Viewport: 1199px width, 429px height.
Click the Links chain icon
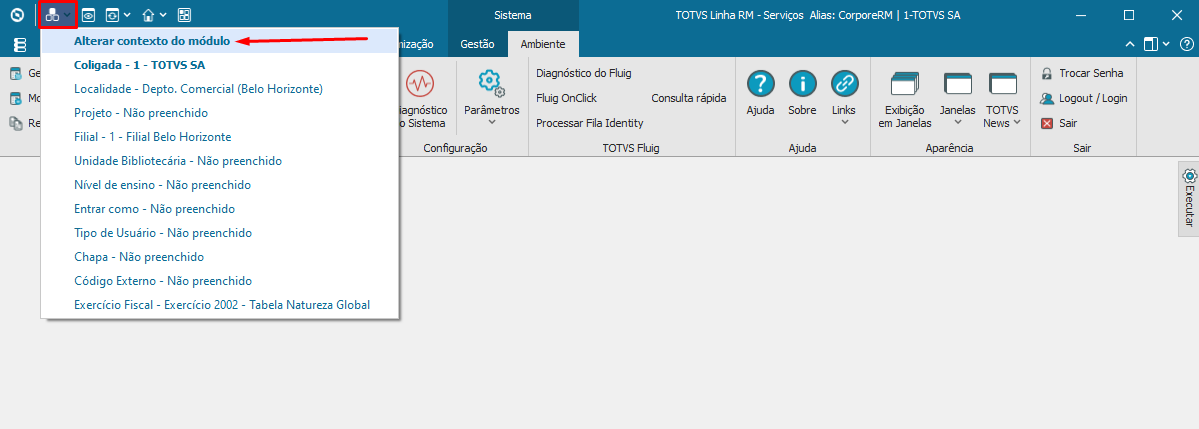click(x=844, y=83)
